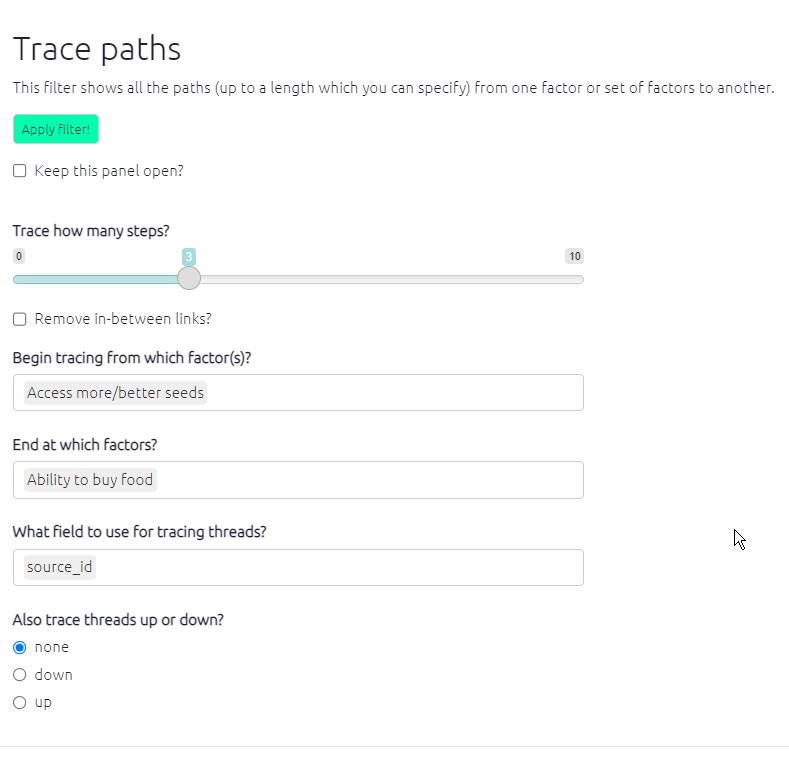Click the Trace paths heading

(x=97, y=49)
